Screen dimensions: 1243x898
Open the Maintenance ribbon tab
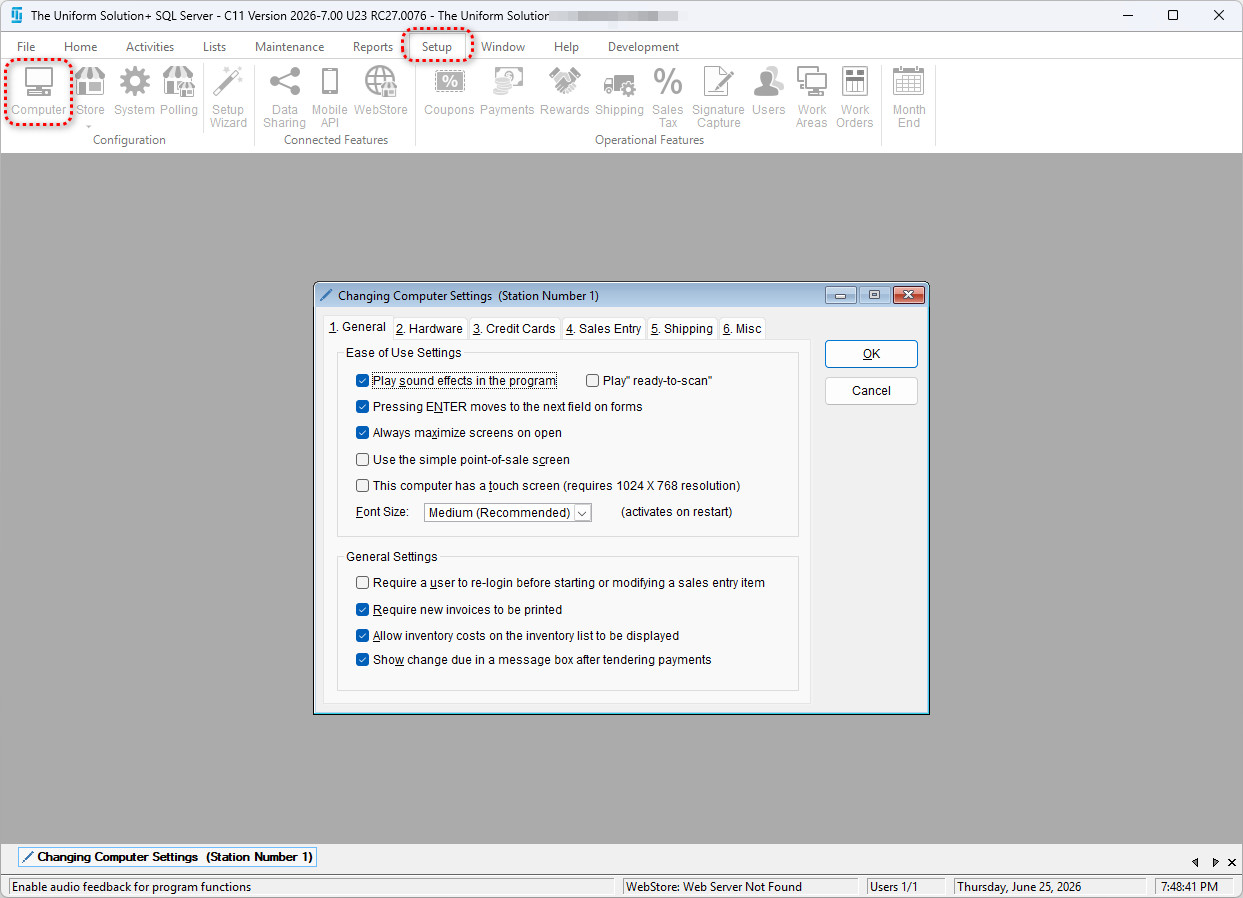(x=289, y=47)
